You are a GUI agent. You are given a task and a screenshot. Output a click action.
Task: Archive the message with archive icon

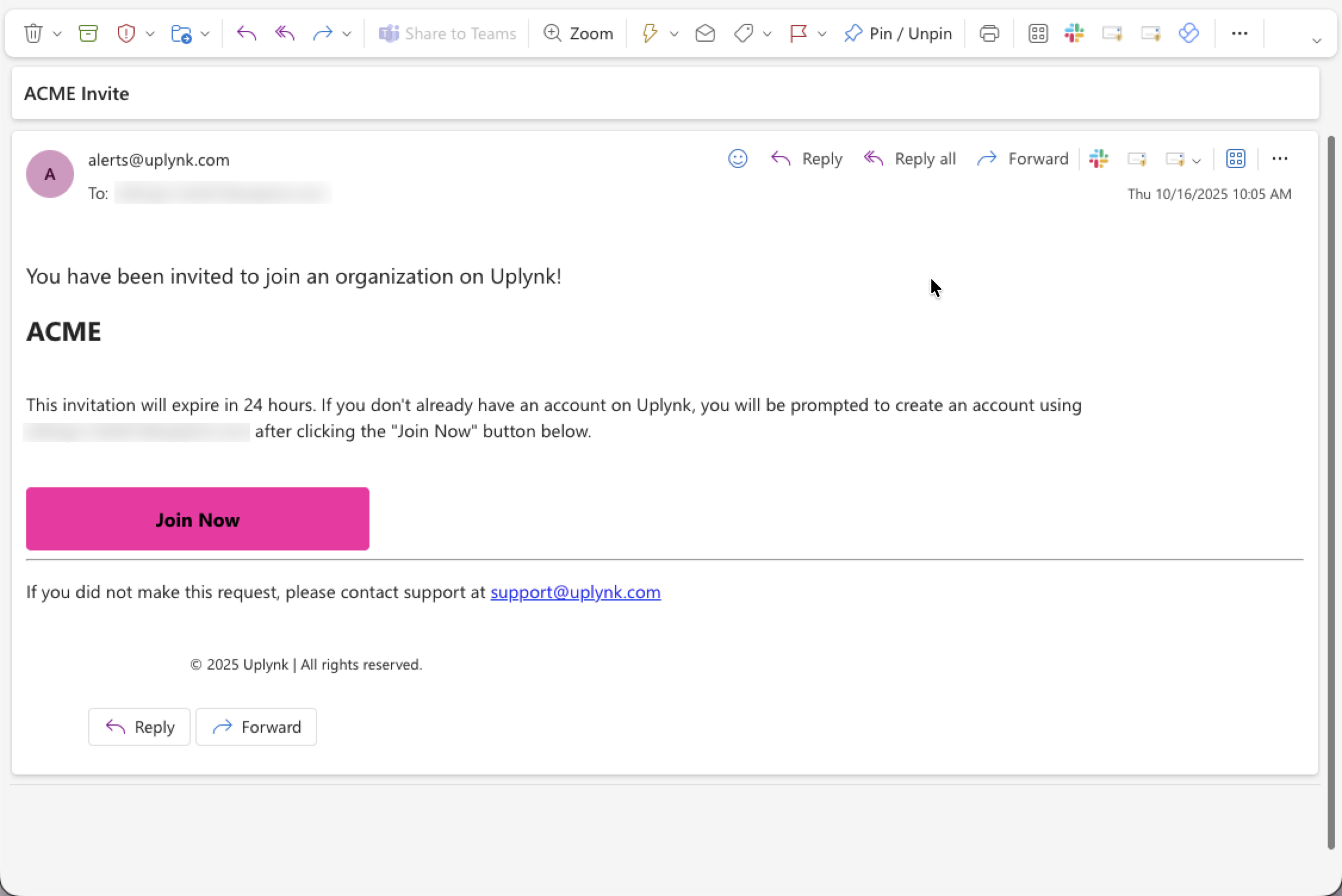pyautogui.click(x=88, y=33)
